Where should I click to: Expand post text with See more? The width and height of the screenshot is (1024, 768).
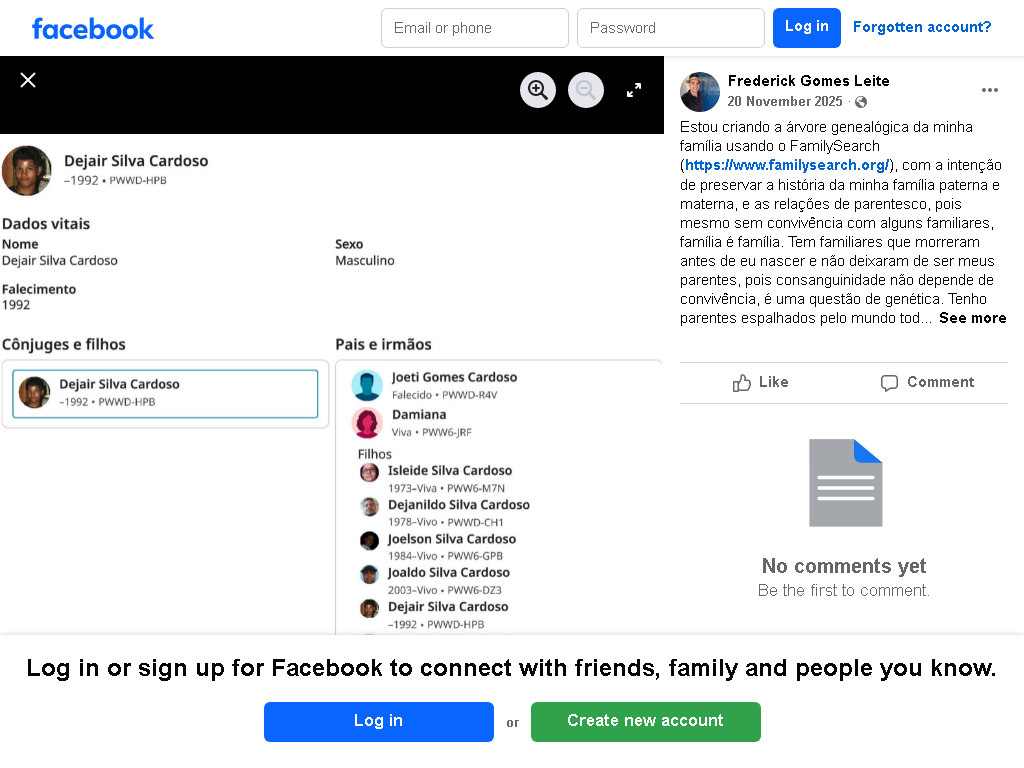tap(972, 318)
